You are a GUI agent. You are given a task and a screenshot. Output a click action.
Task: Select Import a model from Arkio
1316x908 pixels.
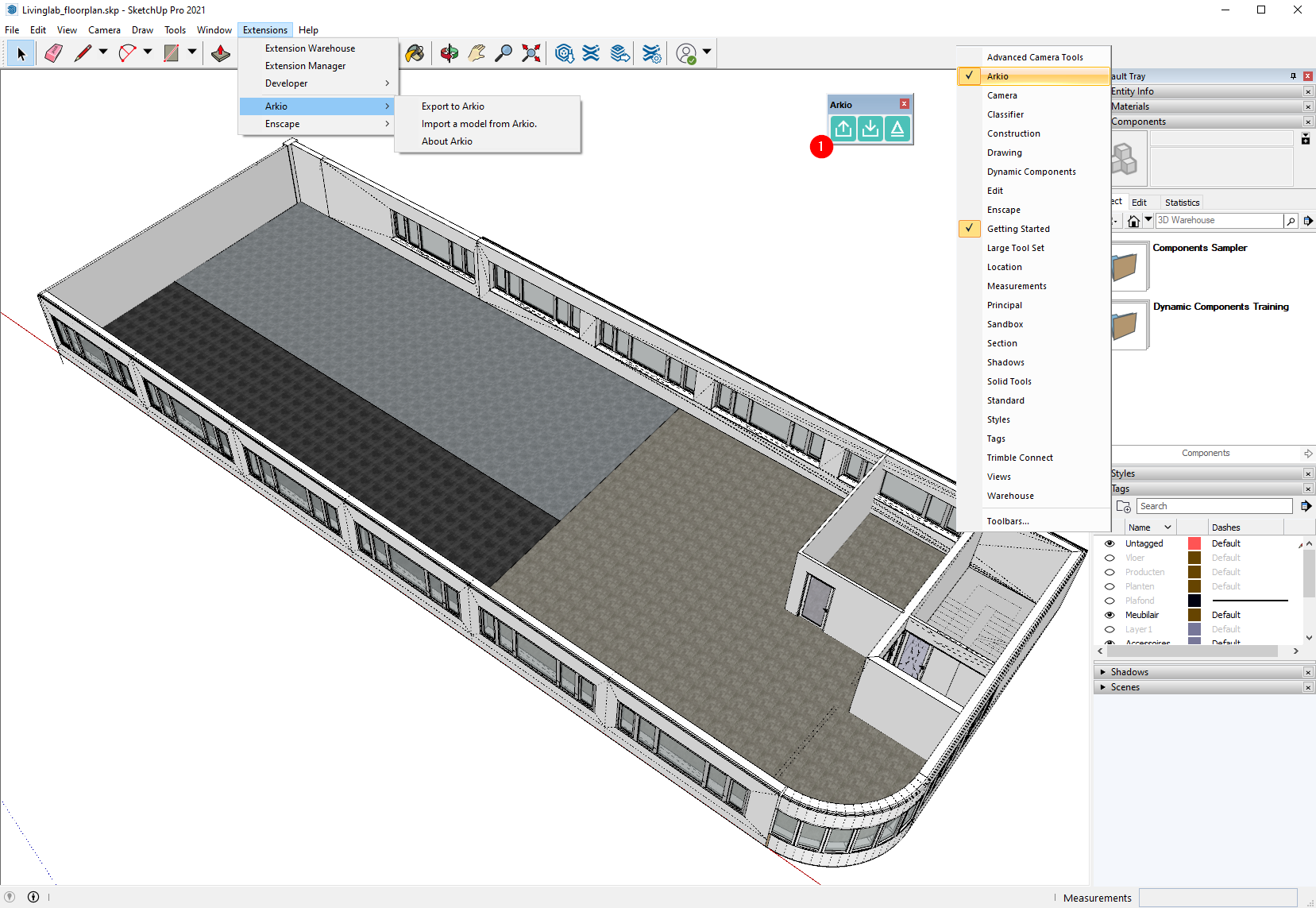pos(479,124)
